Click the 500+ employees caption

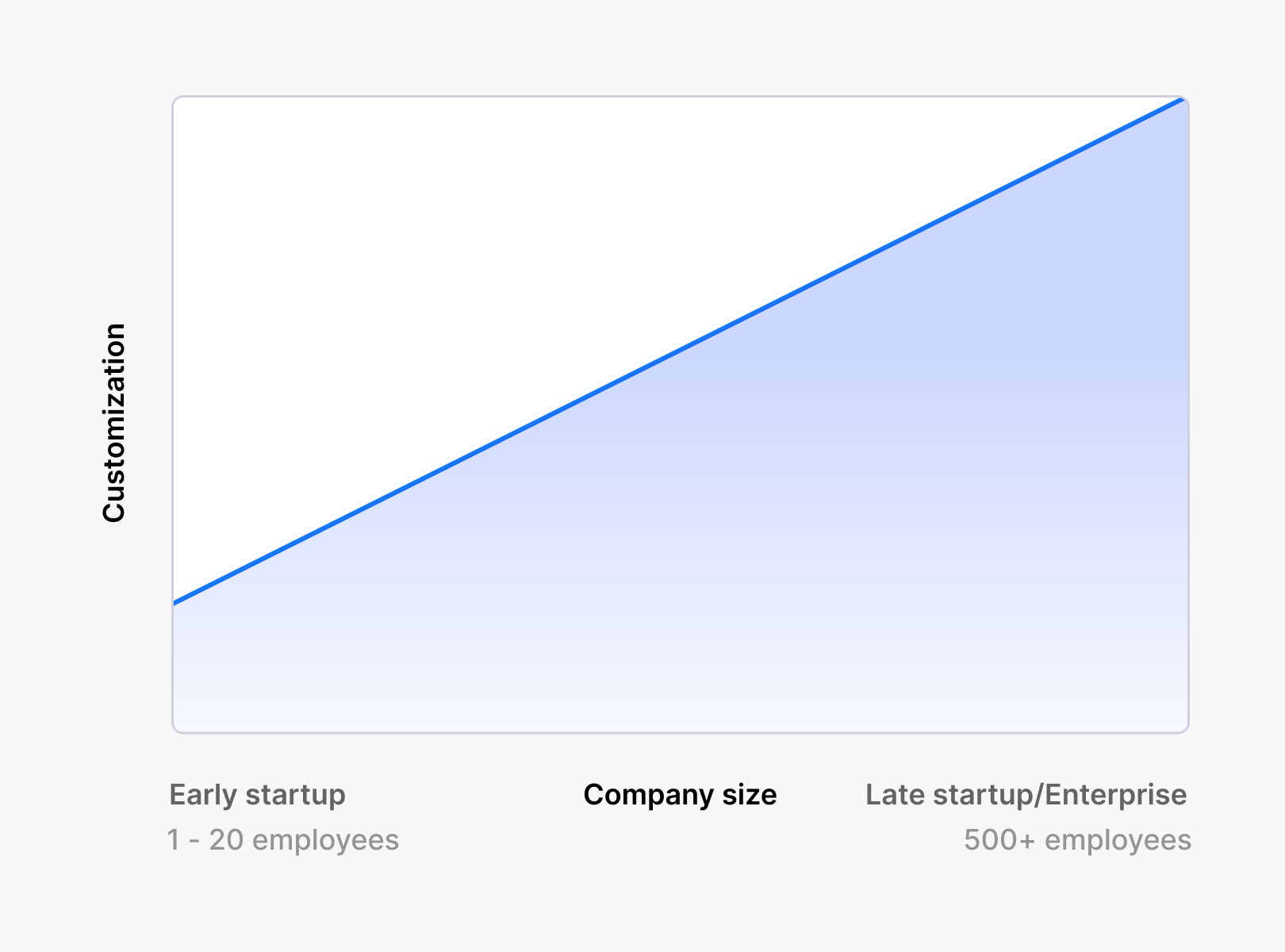(x=1077, y=840)
